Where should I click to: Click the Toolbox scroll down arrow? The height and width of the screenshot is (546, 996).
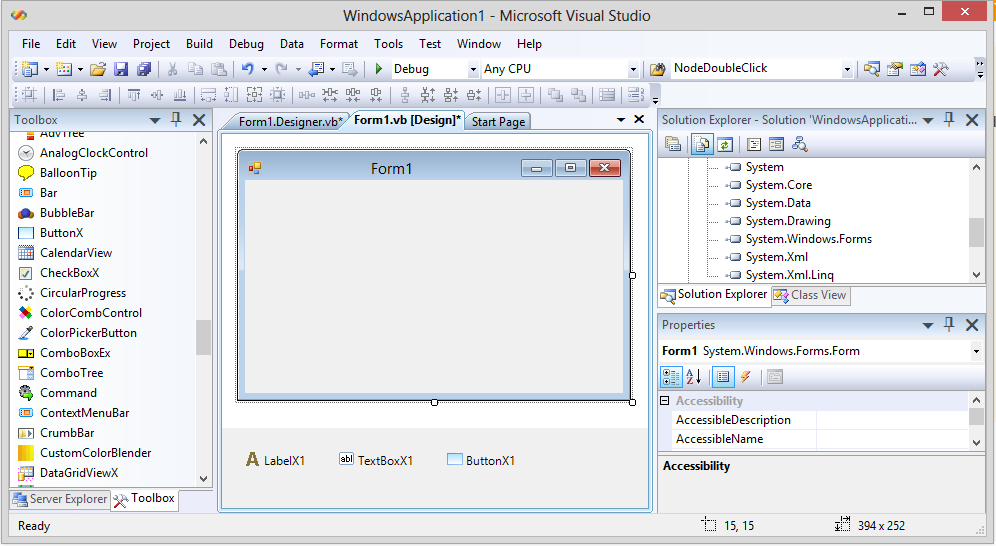tap(203, 479)
